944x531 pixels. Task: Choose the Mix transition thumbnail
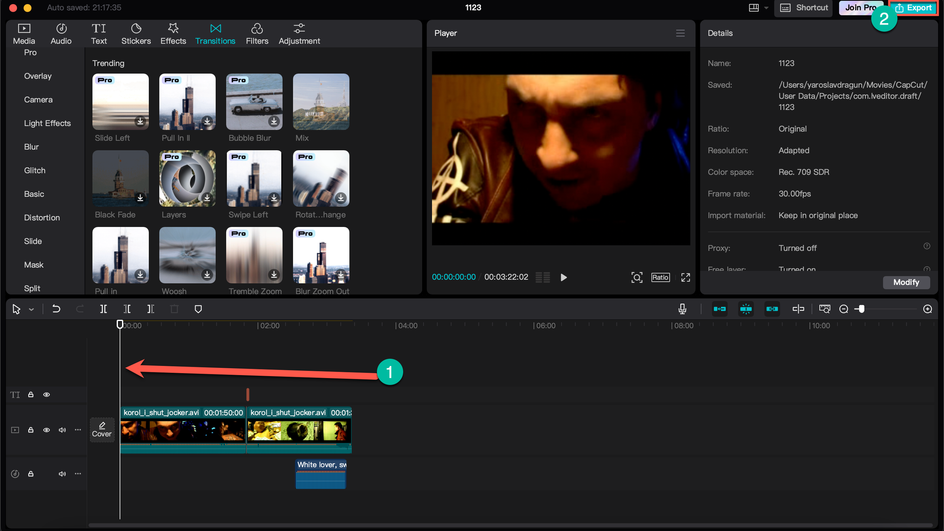[x=321, y=101]
